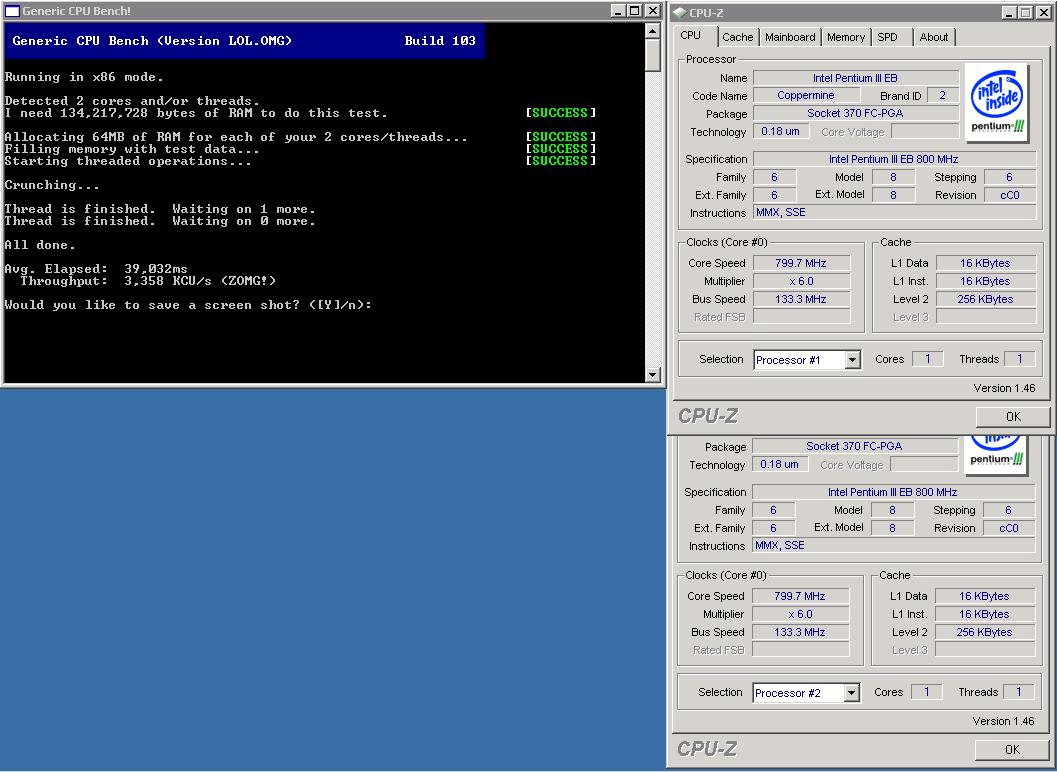Click OK in the Processor #1 CPU-Z window

point(1013,417)
